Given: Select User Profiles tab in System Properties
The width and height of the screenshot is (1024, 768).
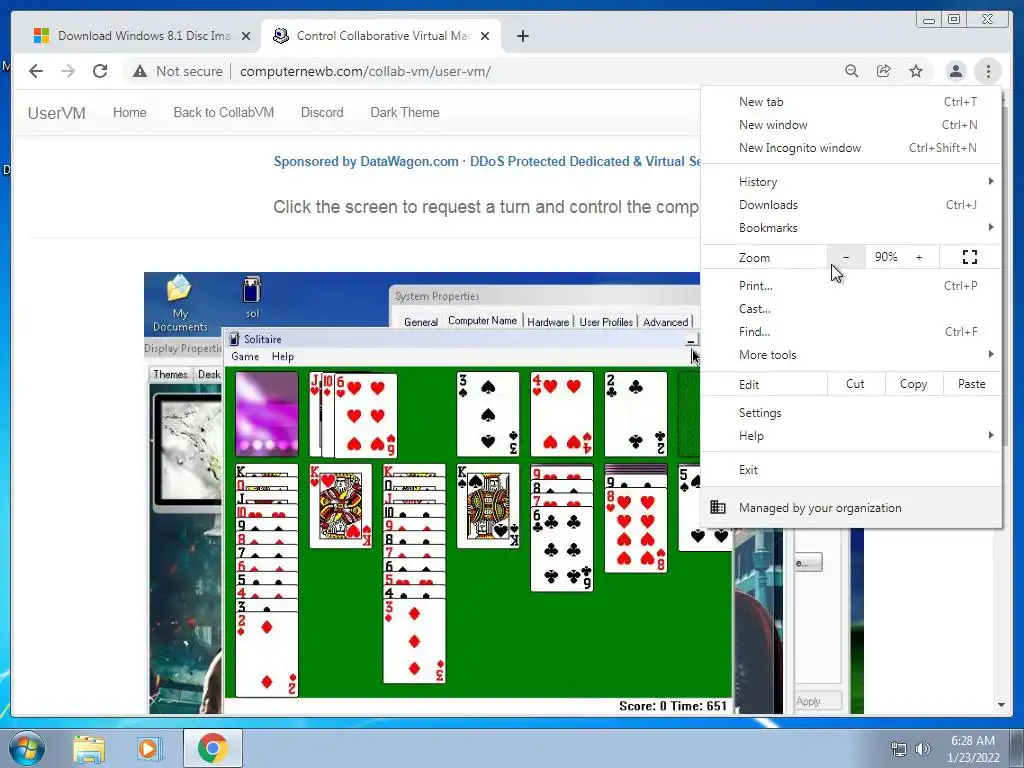Looking at the screenshot, I should point(606,322).
